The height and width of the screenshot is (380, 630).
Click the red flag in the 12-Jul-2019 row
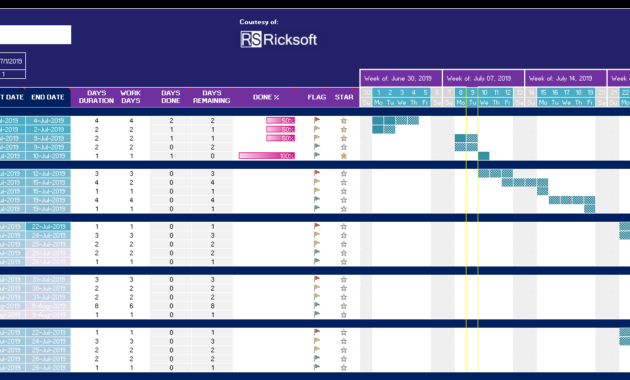317,173
